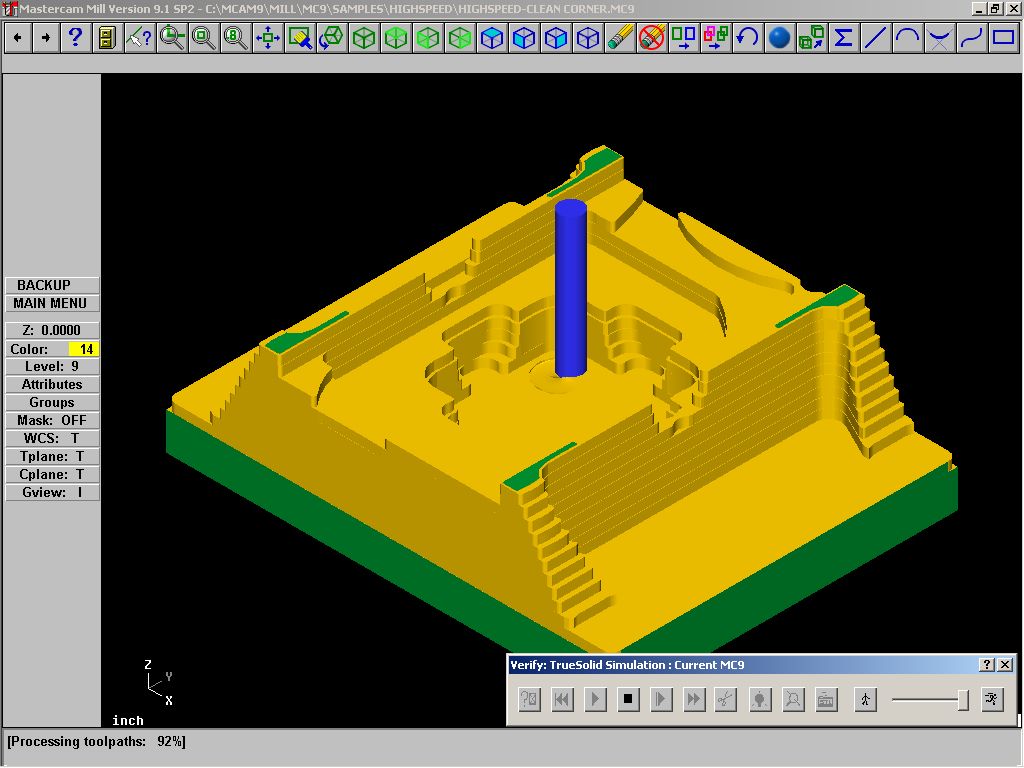Select the Create arc tool icon
The height and width of the screenshot is (768, 1024).
click(x=907, y=38)
